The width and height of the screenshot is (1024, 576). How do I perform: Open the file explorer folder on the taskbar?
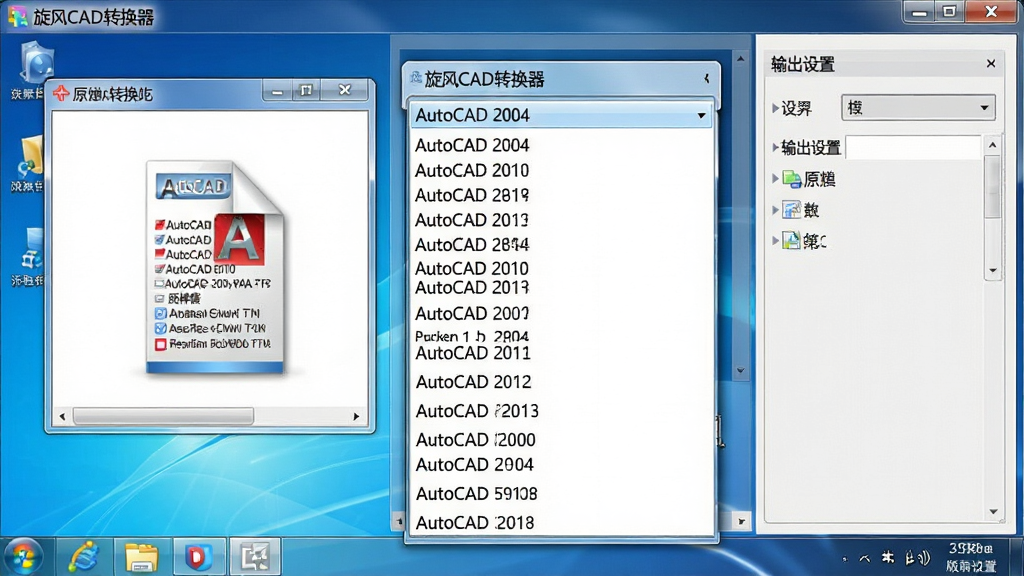pos(141,557)
